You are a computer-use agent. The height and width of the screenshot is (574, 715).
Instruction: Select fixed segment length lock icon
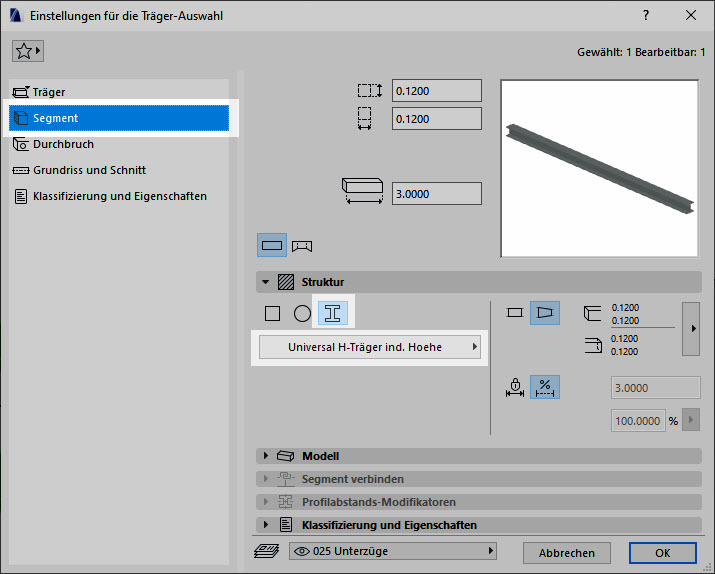pos(515,387)
